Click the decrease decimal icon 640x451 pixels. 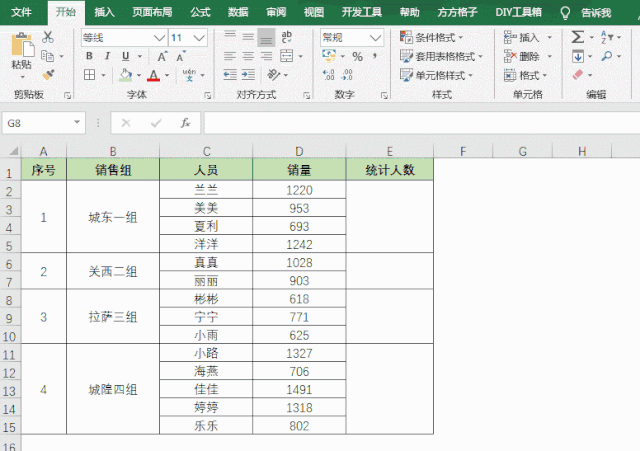[347, 75]
